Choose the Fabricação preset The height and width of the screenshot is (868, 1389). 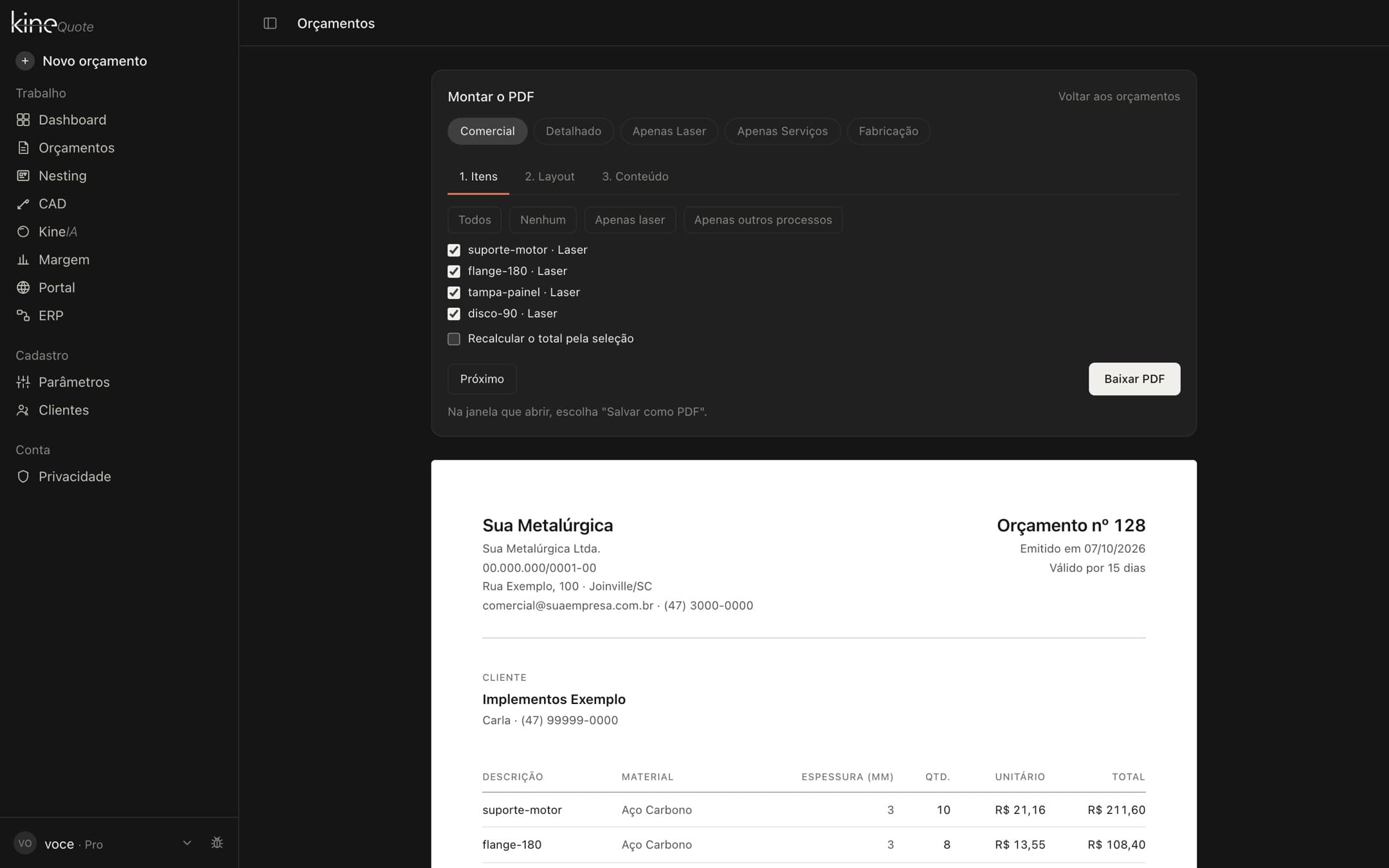889,131
